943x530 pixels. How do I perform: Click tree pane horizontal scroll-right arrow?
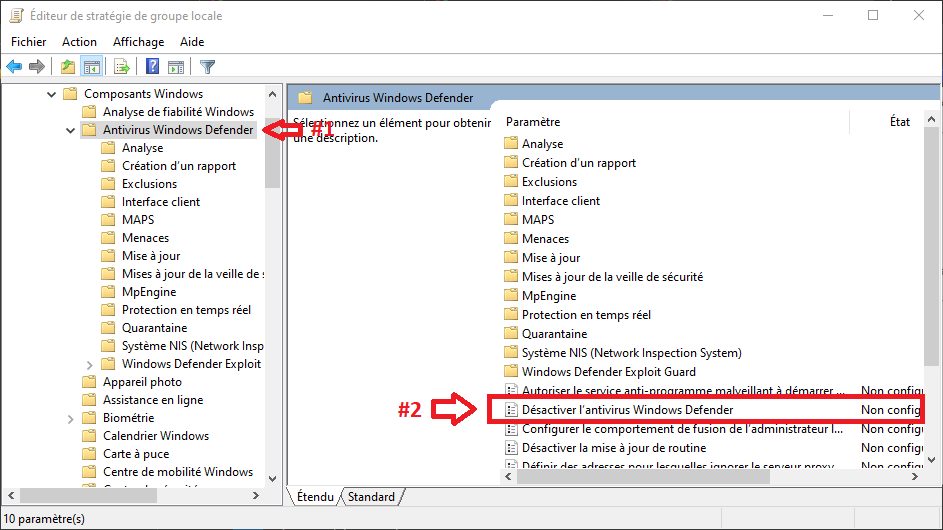(256, 496)
